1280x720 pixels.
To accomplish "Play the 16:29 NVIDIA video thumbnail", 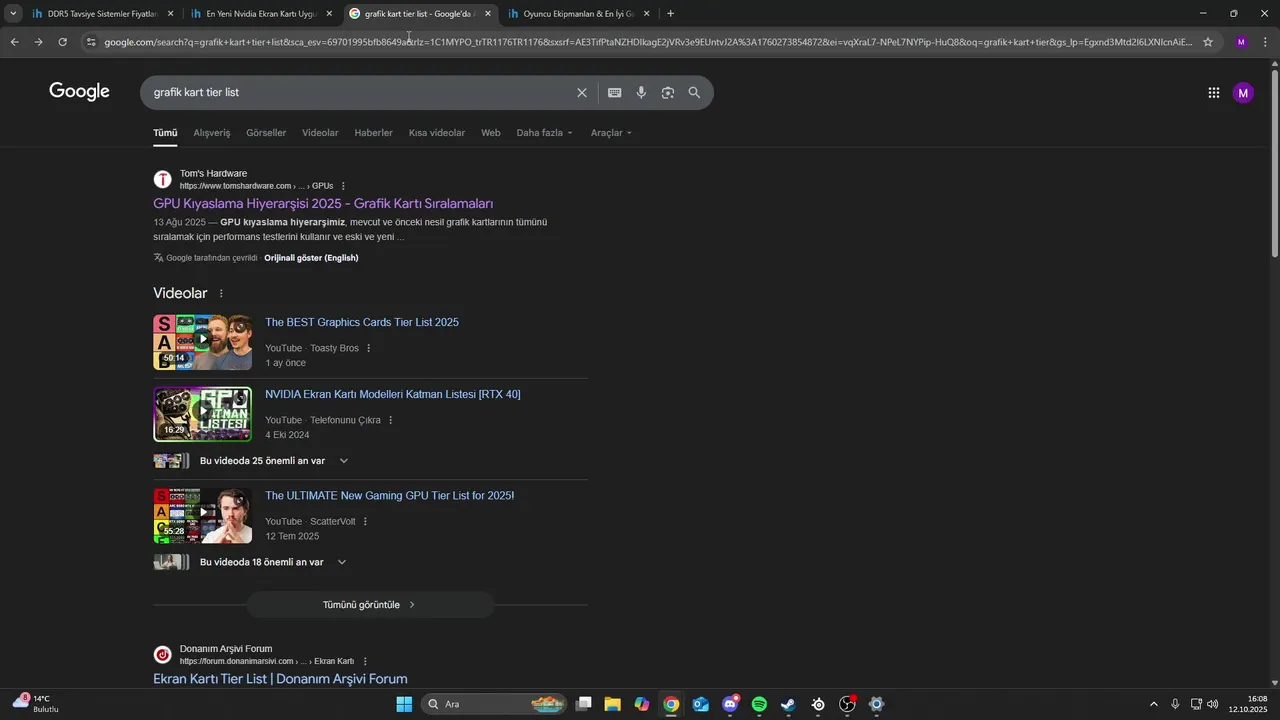I will pos(202,414).
